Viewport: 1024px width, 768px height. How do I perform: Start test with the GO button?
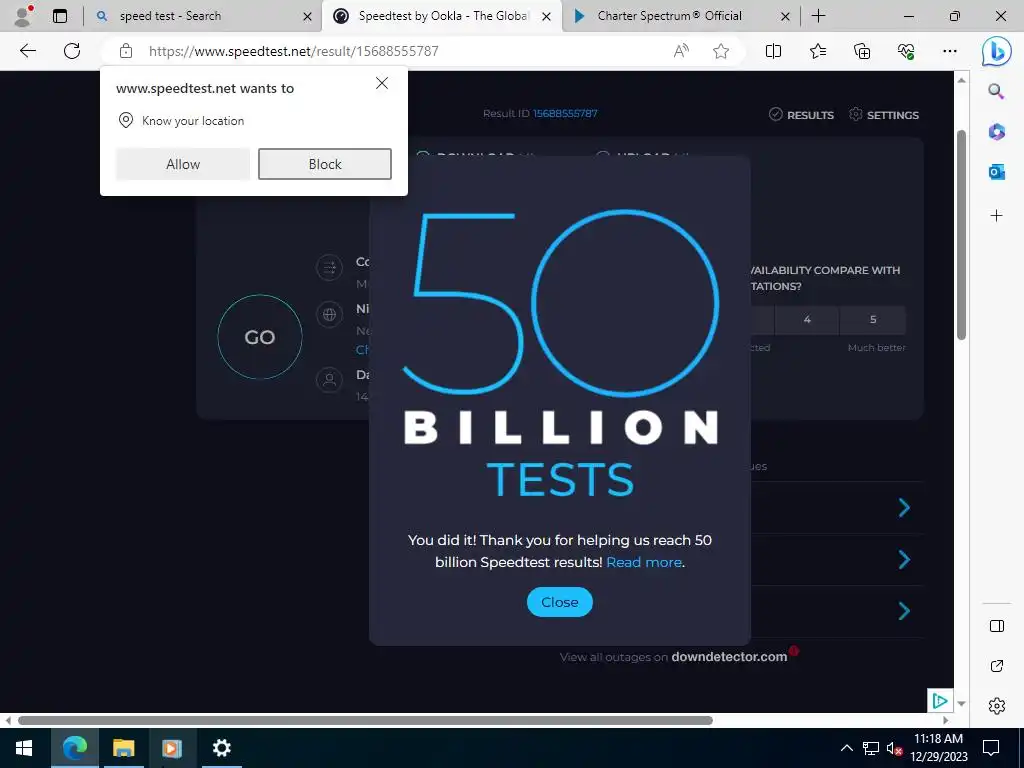tap(260, 337)
